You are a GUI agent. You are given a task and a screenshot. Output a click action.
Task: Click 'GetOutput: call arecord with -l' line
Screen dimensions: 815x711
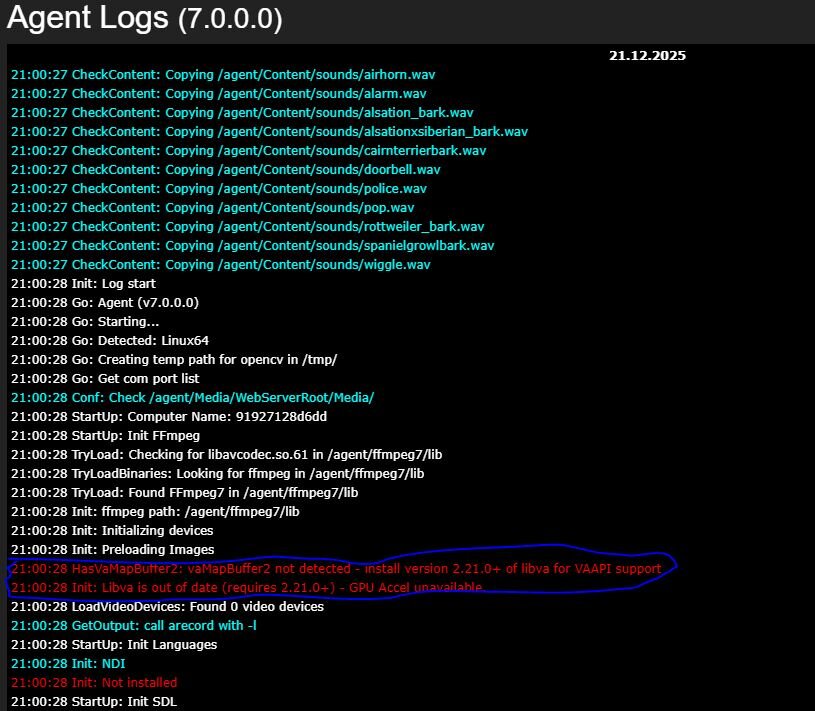(134, 626)
